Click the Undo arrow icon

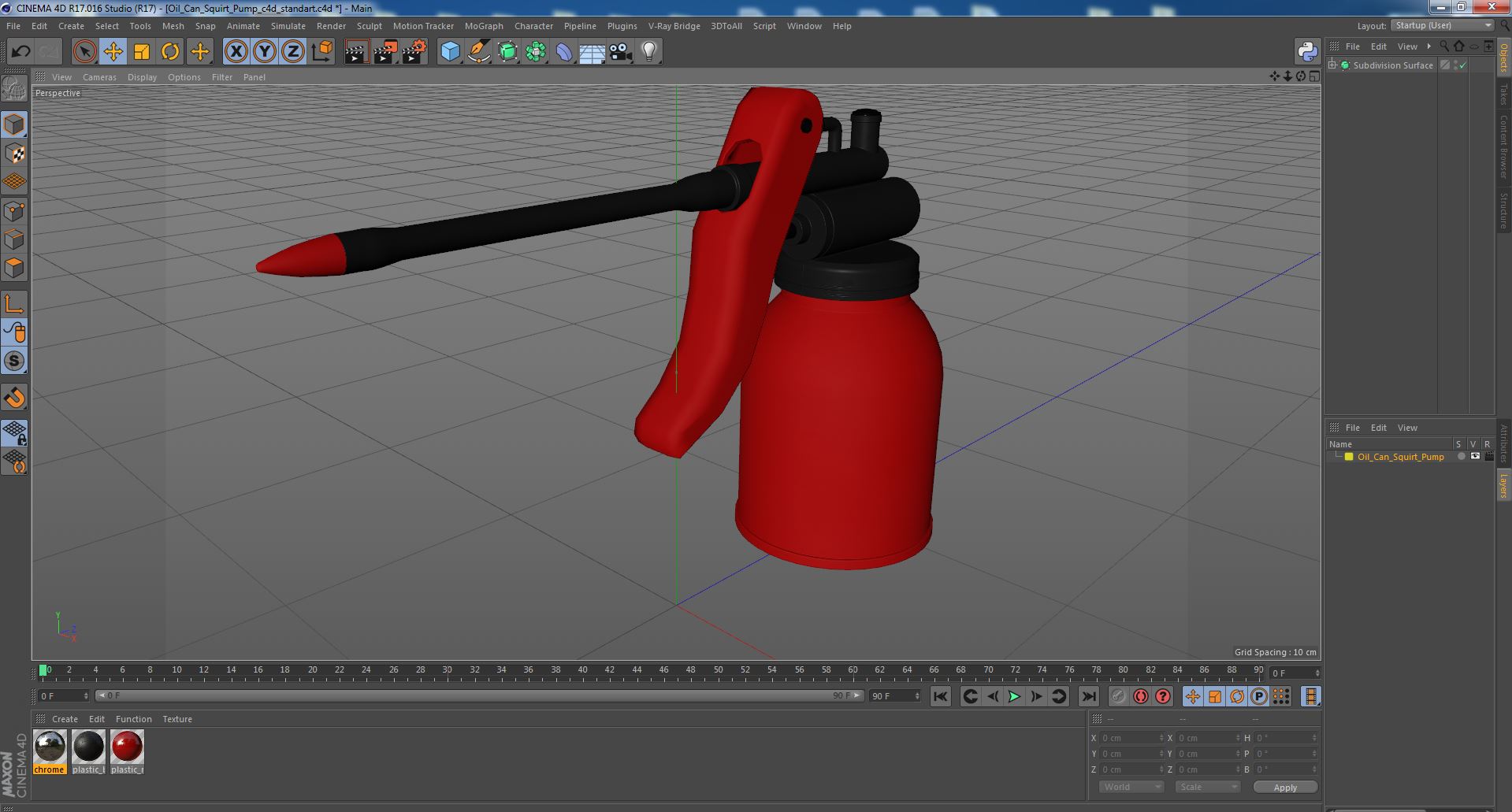click(20, 52)
